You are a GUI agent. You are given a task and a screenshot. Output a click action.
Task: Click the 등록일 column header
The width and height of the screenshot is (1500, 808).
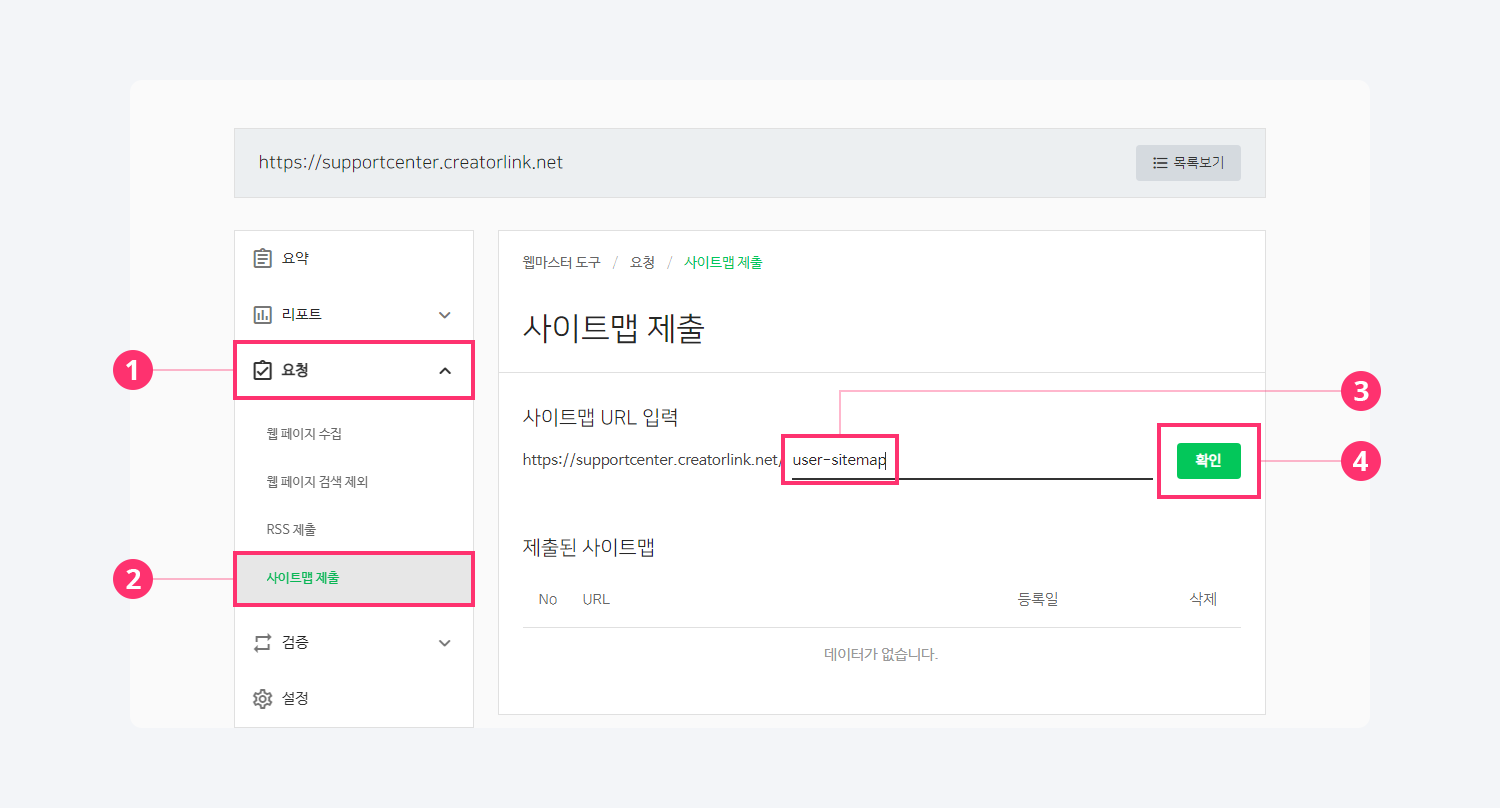tap(1037, 600)
